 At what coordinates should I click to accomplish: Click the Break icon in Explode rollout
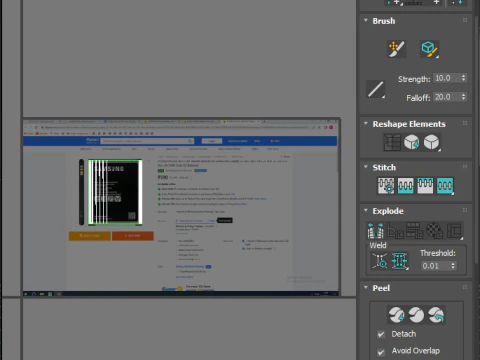376,231
